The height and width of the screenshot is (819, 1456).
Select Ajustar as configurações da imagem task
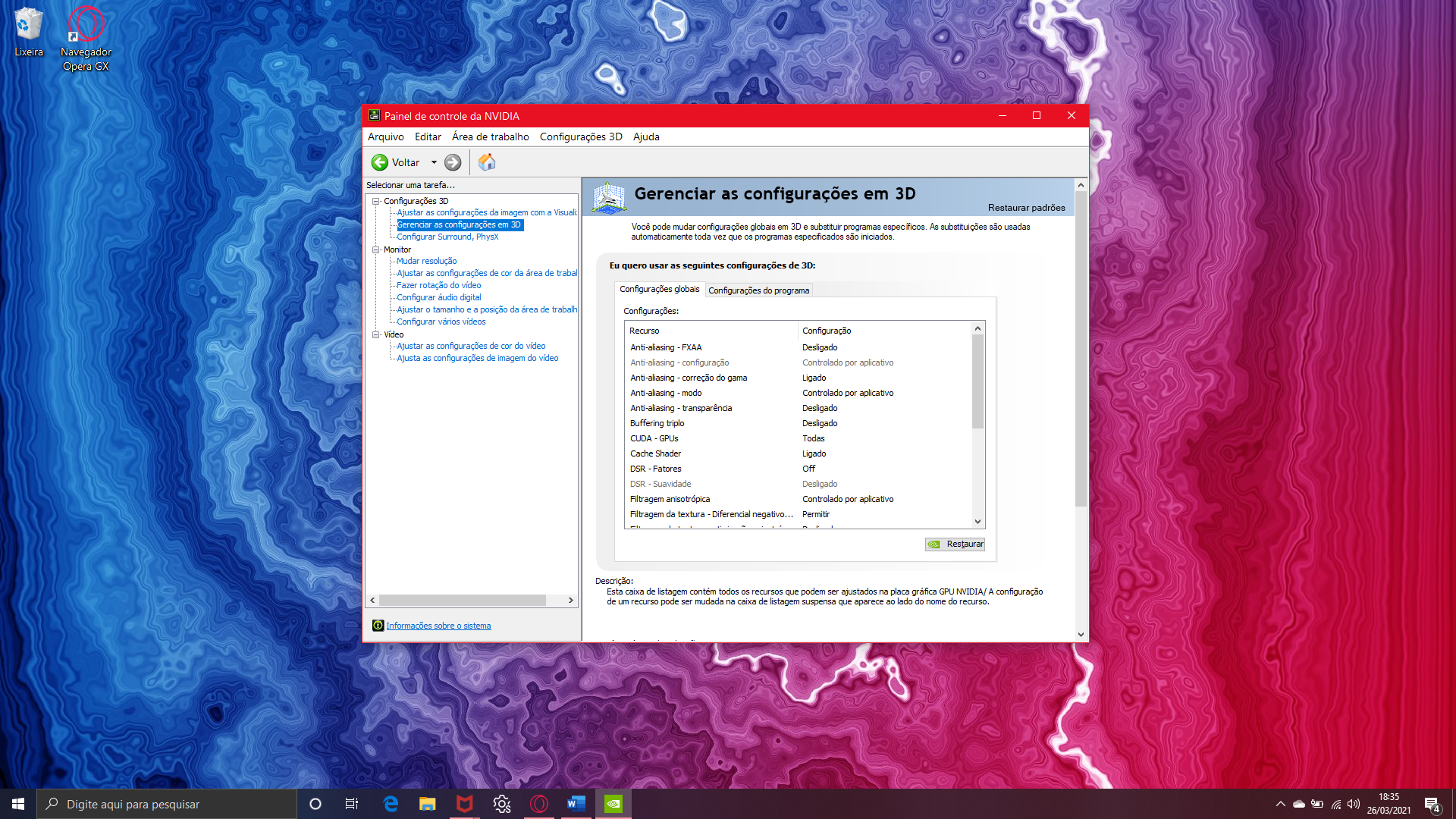486,212
